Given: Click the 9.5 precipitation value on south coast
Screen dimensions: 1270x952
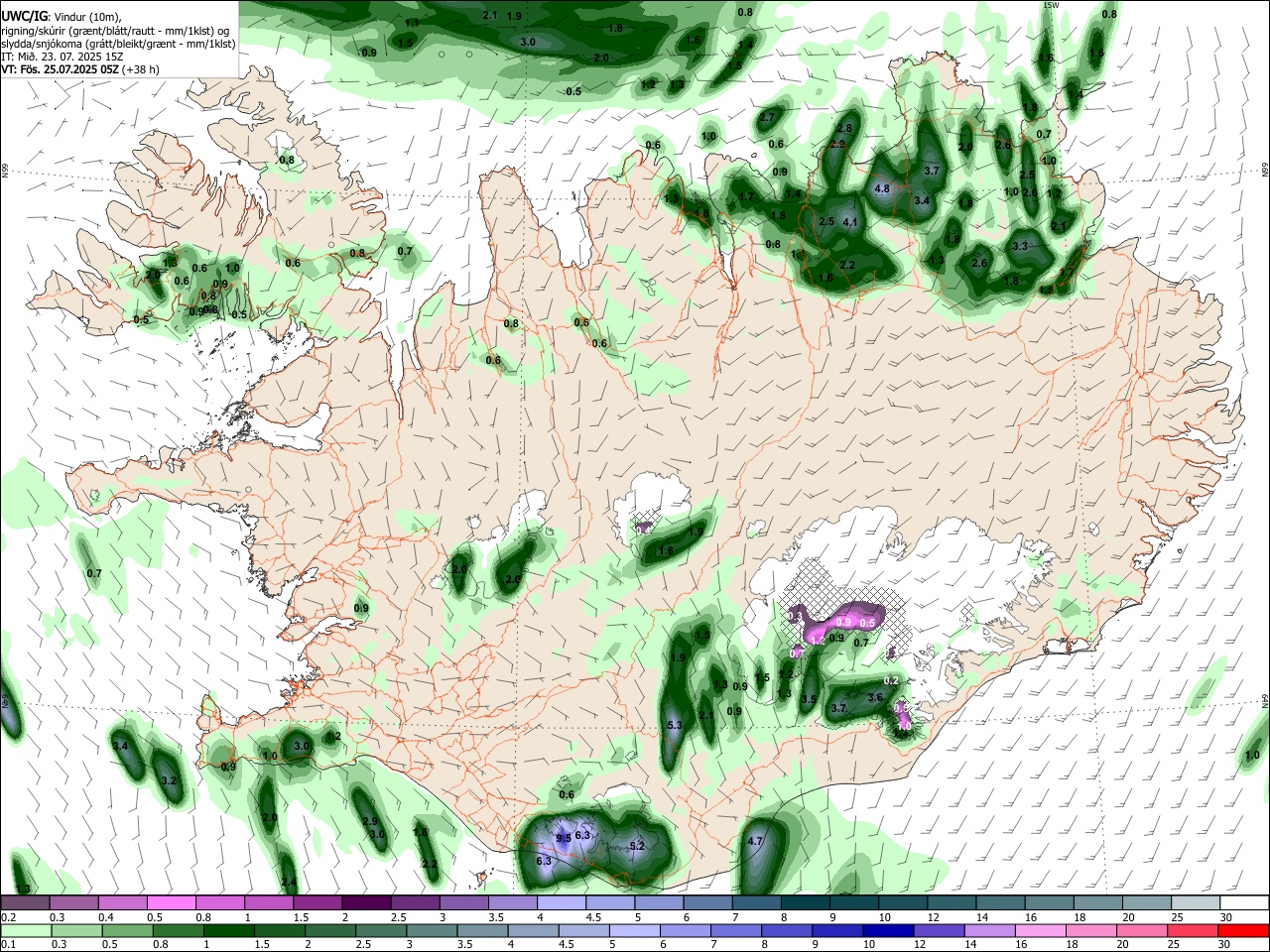Looking at the screenshot, I should pos(564,838).
